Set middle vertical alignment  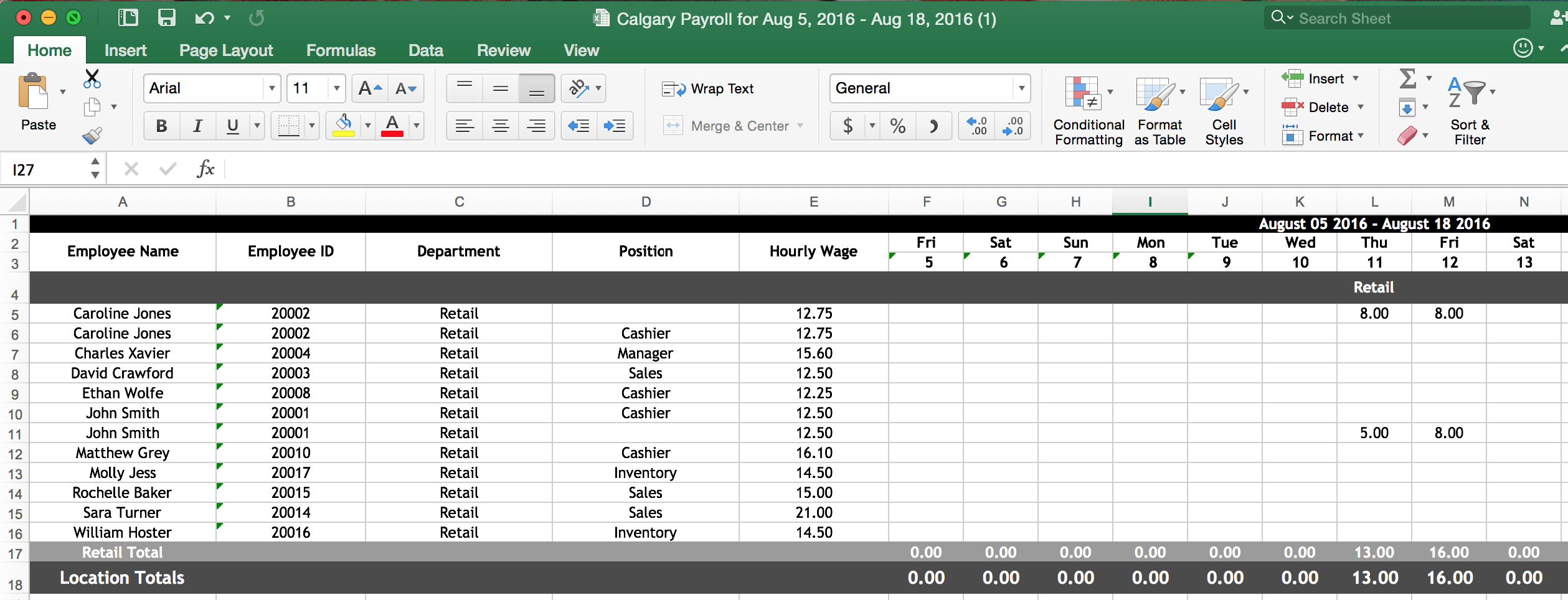pyautogui.click(x=501, y=88)
